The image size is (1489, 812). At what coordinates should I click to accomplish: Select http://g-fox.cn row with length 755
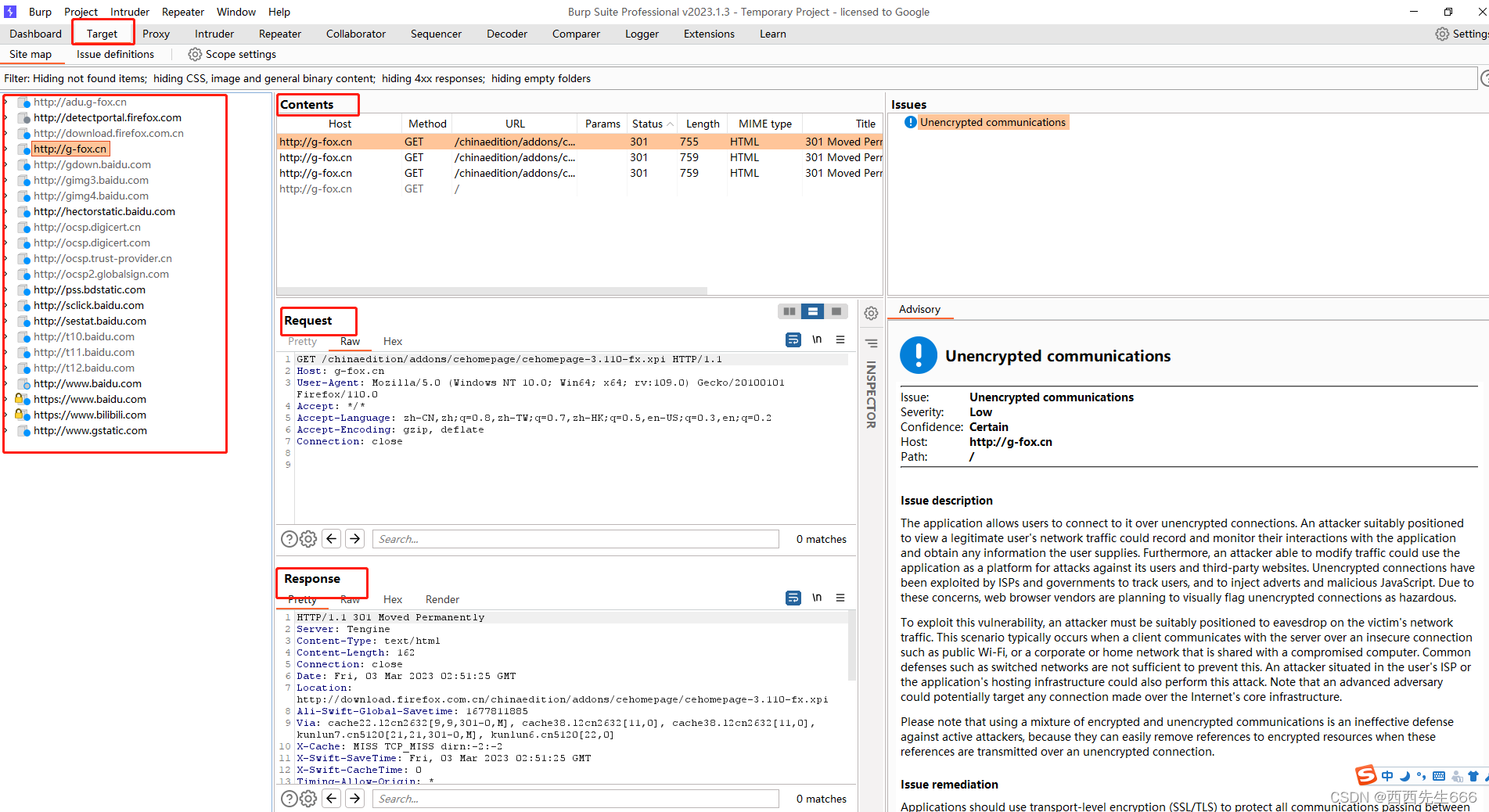click(580, 142)
